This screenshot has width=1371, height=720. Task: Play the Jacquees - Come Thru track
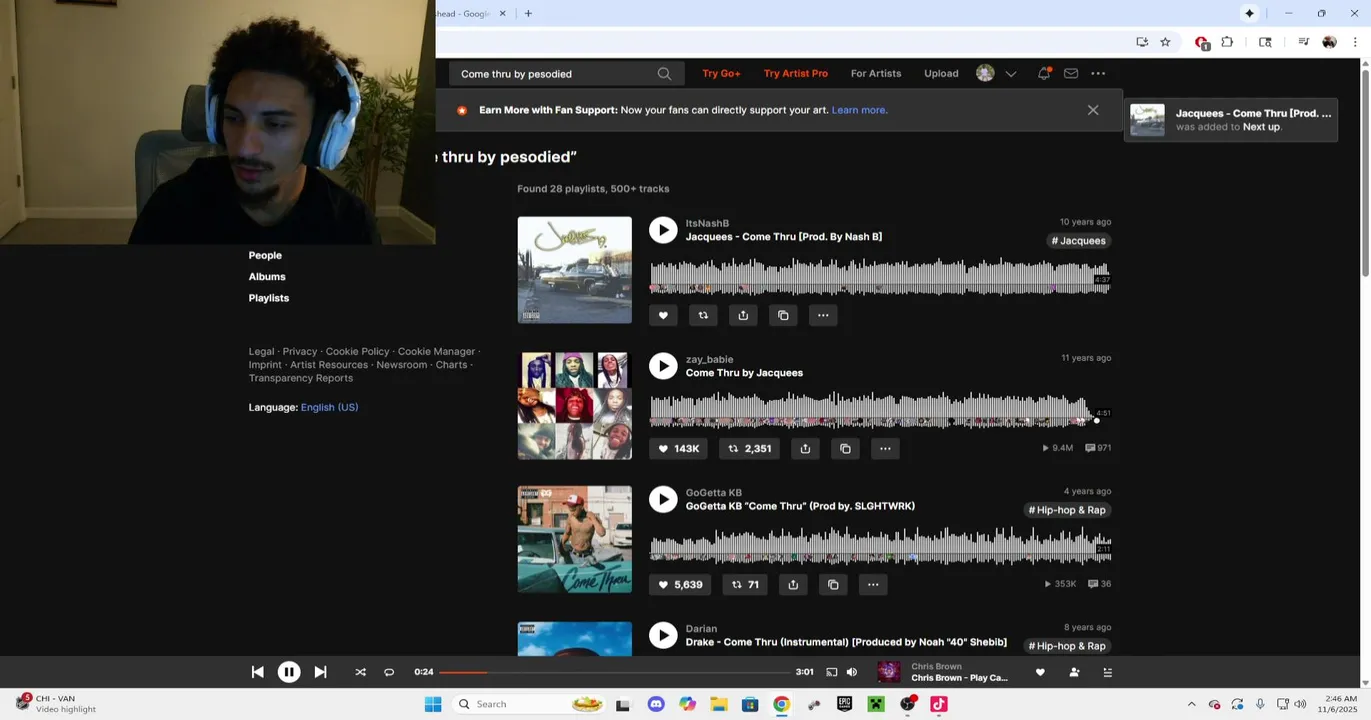click(x=663, y=230)
